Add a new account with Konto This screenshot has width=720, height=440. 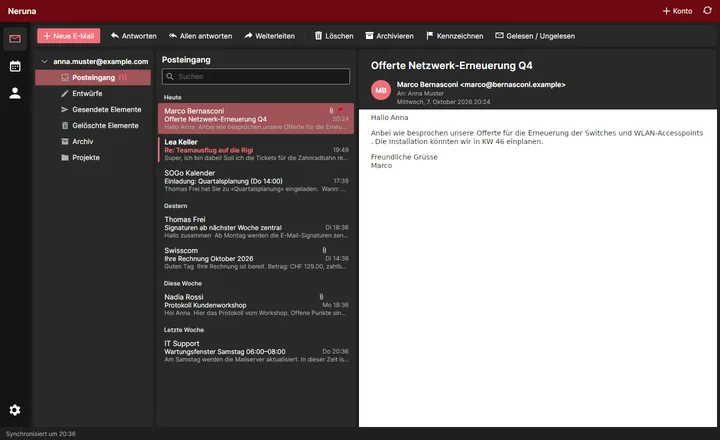tap(677, 11)
